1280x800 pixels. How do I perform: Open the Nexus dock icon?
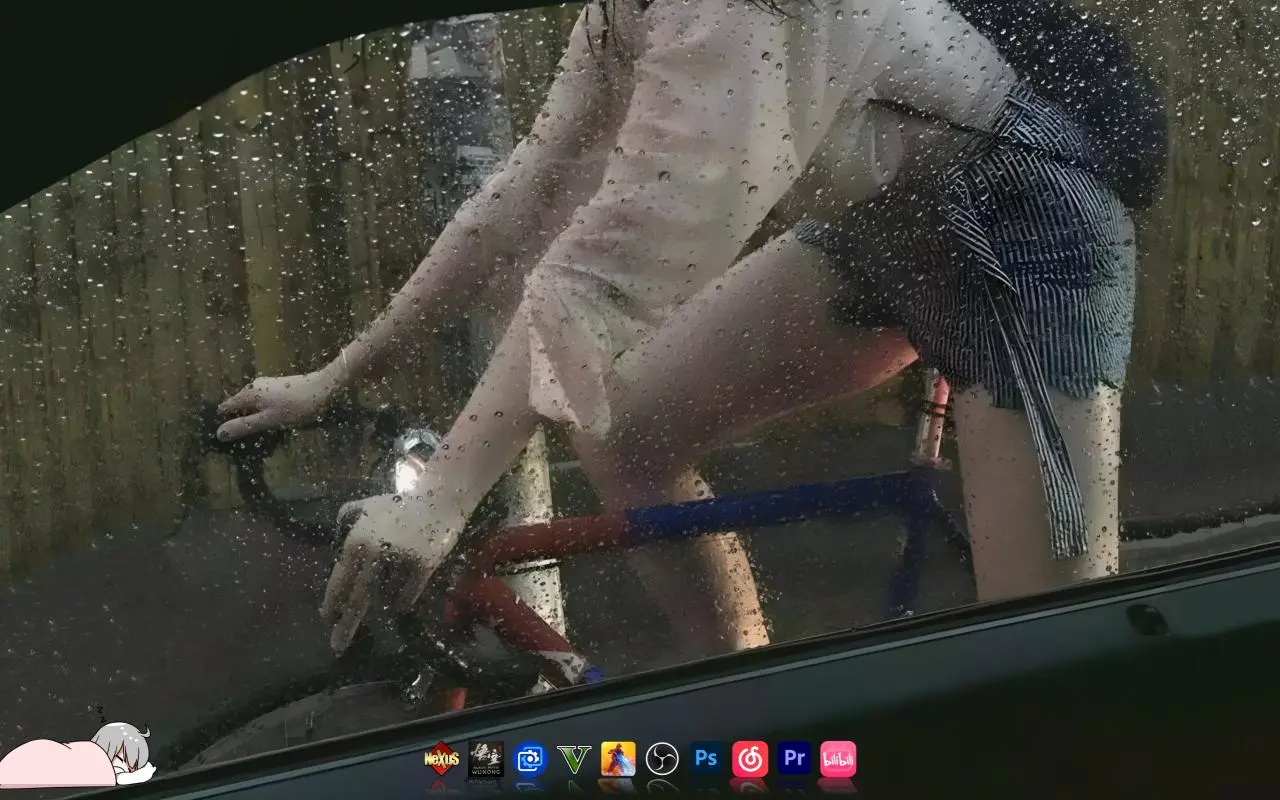[x=441, y=759]
